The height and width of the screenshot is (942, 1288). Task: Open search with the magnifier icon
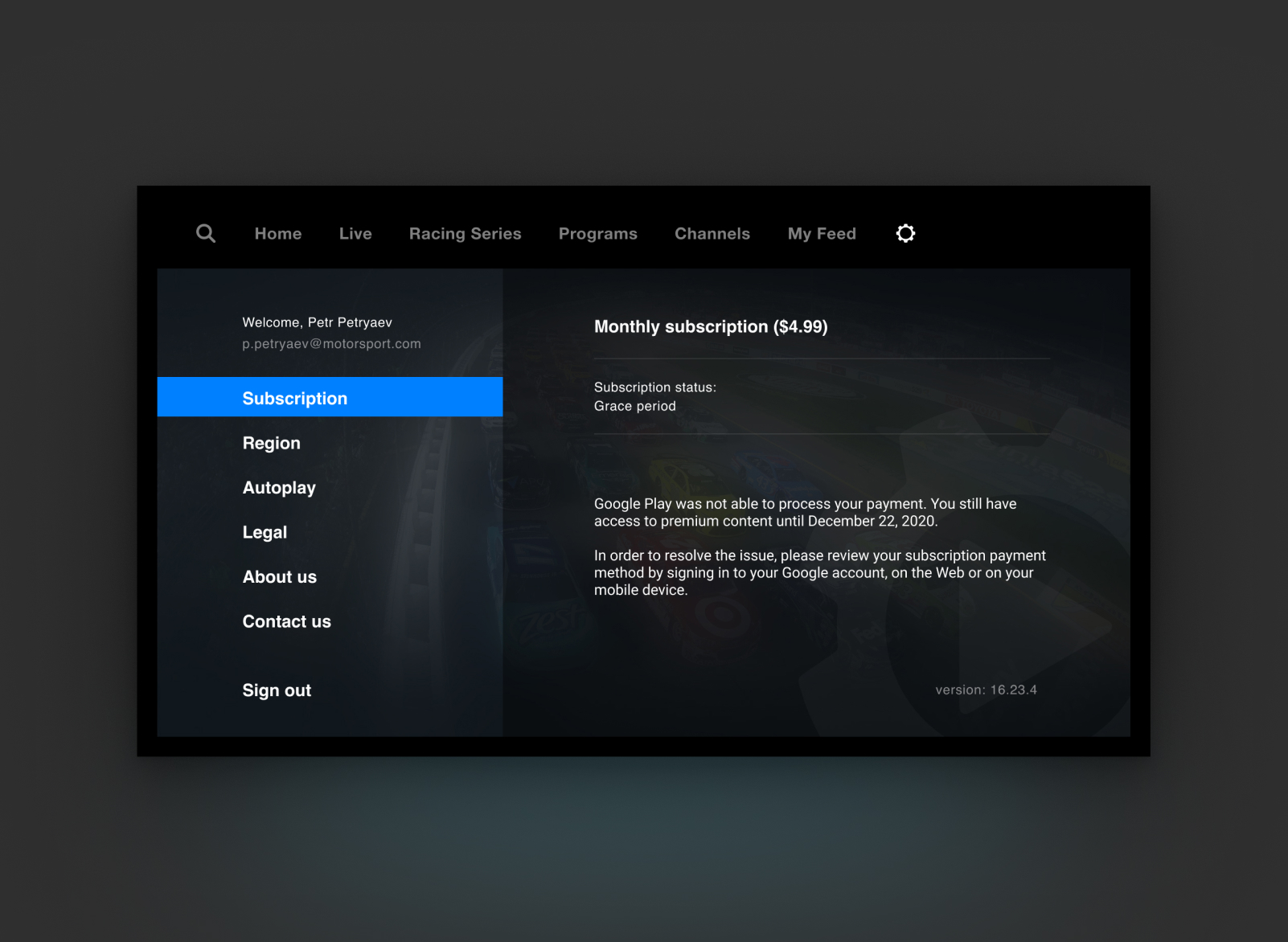click(x=206, y=233)
